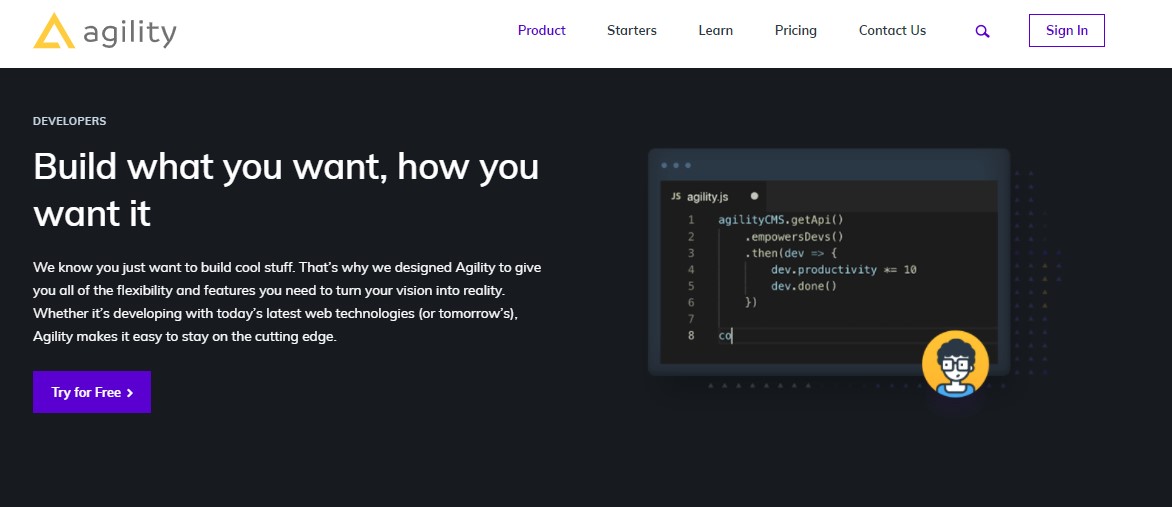Click the 'Build what you want' heading
The image size is (1172, 507).
(x=286, y=190)
